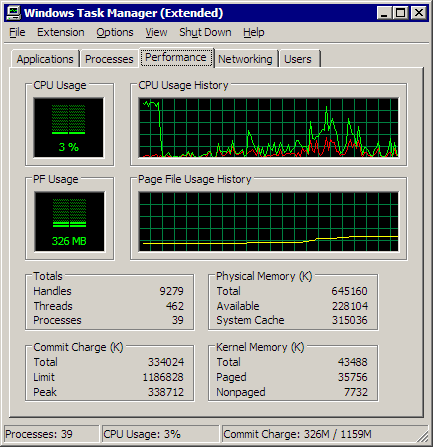Click the window resize grip in the corner
433x447 pixels.
click(x=423, y=436)
